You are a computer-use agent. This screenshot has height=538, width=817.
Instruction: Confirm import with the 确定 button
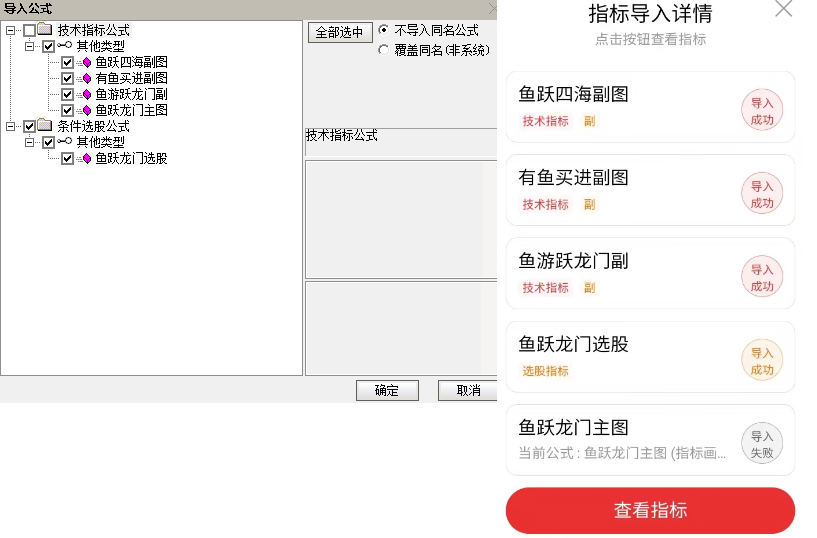tap(387, 391)
